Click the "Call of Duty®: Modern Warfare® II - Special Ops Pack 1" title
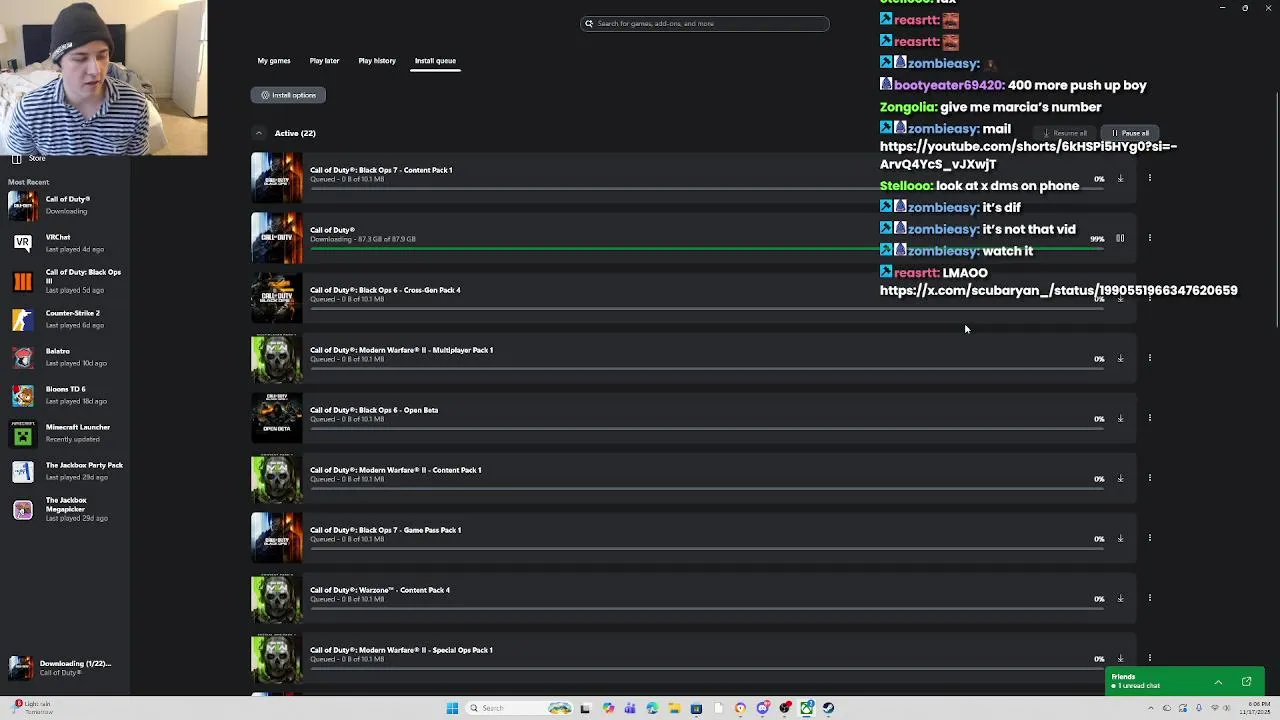The image size is (1280, 720). click(401, 650)
